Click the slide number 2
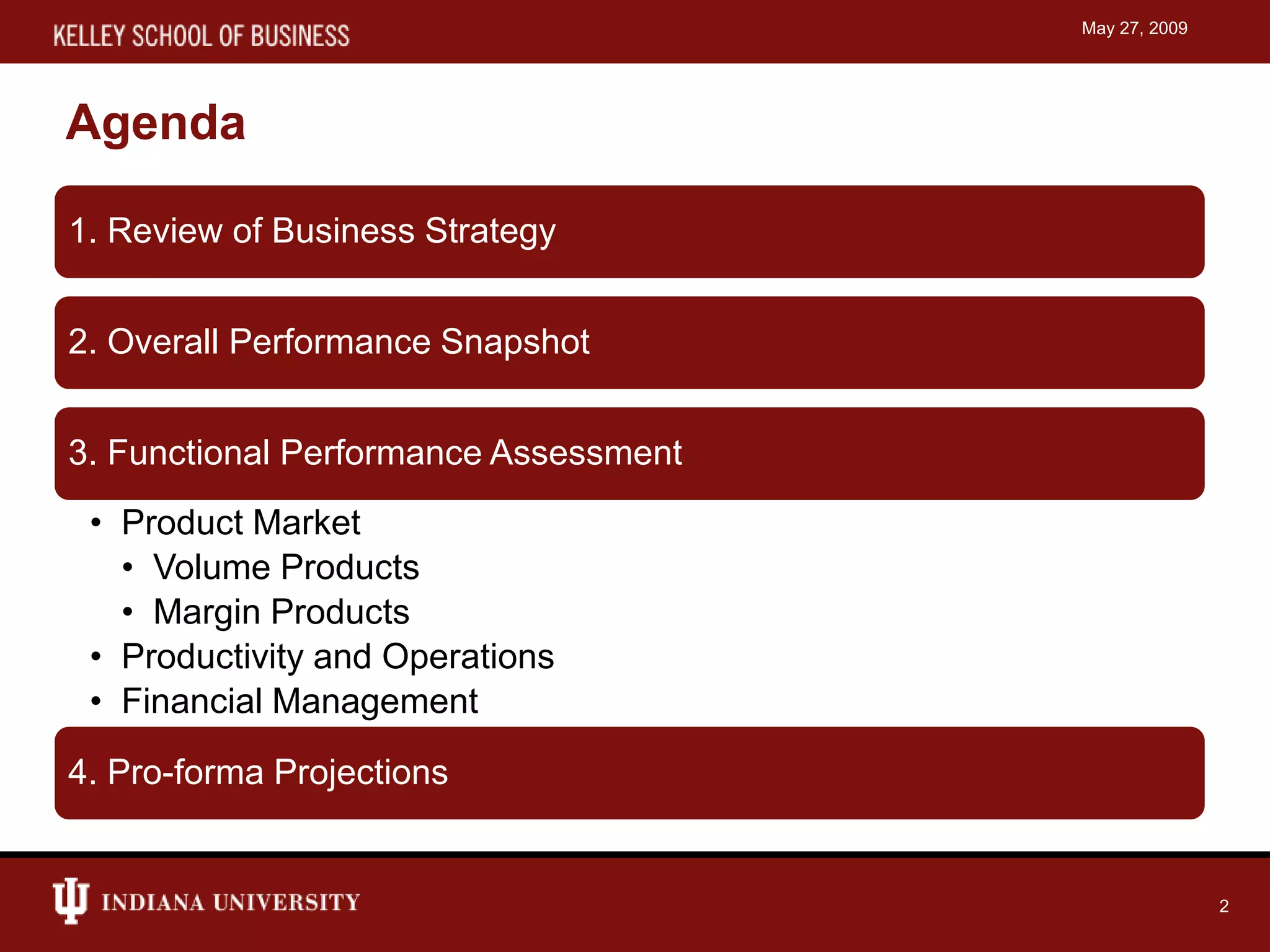The height and width of the screenshot is (952, 1270). tap(1223, 906)
